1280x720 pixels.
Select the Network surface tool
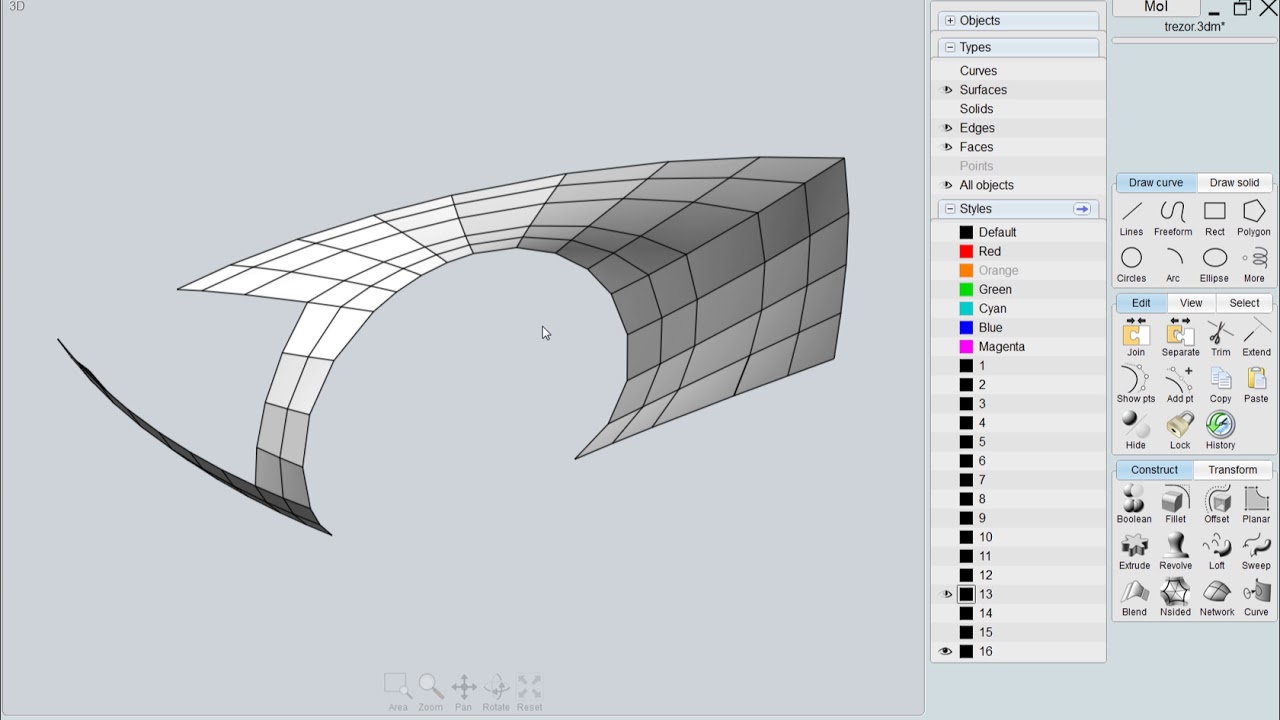[x=1216, y=598]
